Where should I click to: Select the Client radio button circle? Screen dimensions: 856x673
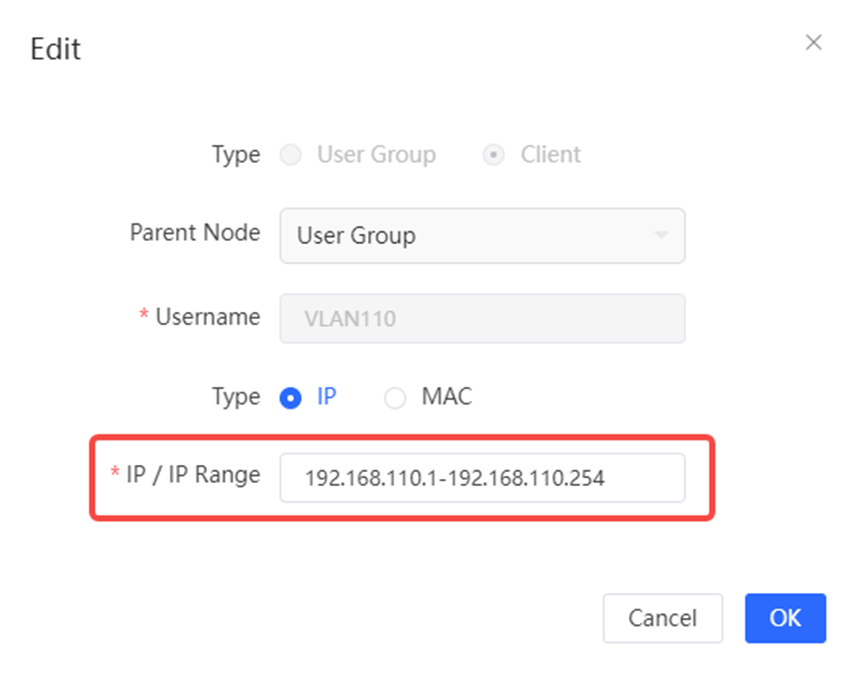click(494, 154)
